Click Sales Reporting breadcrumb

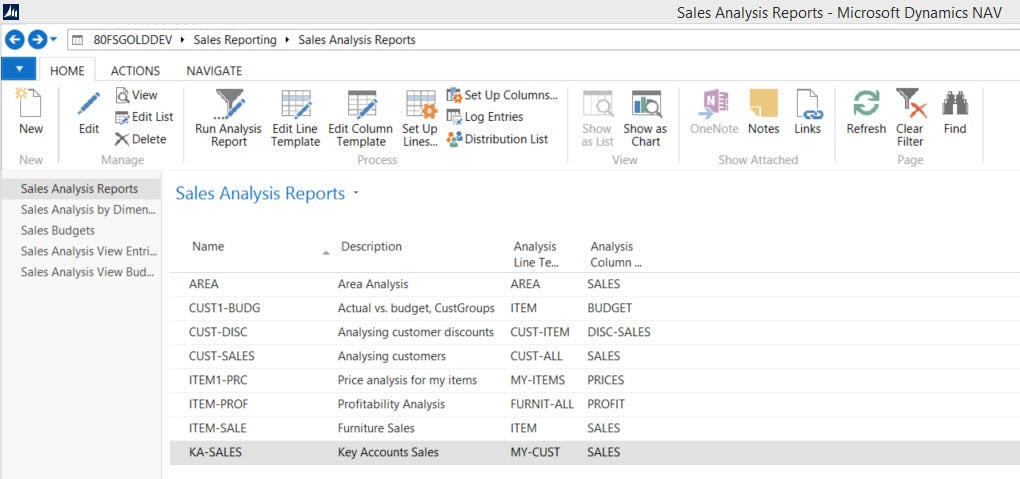[235, 40]
